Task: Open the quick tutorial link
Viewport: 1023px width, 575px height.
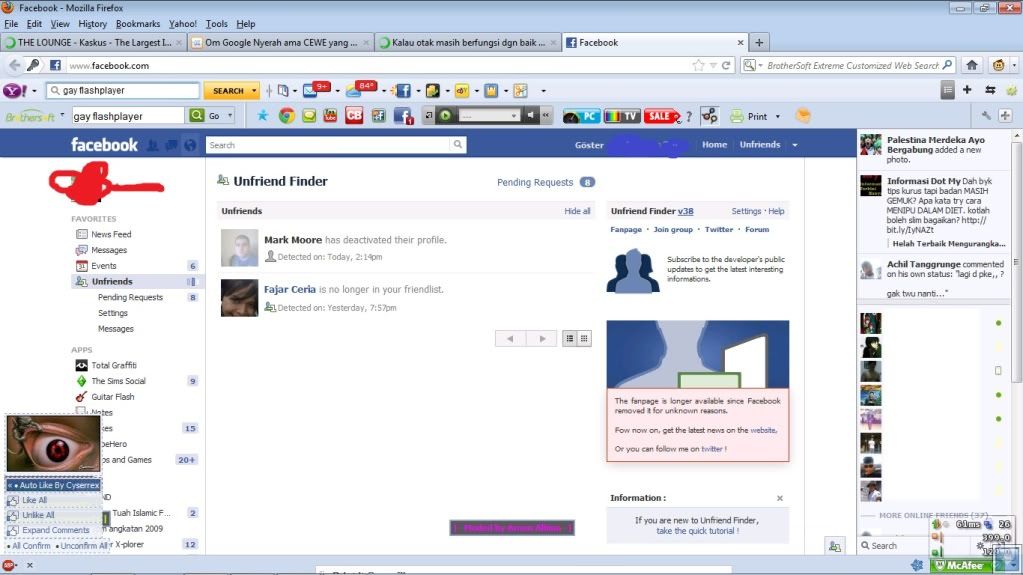Action: (x=697, y=531)
